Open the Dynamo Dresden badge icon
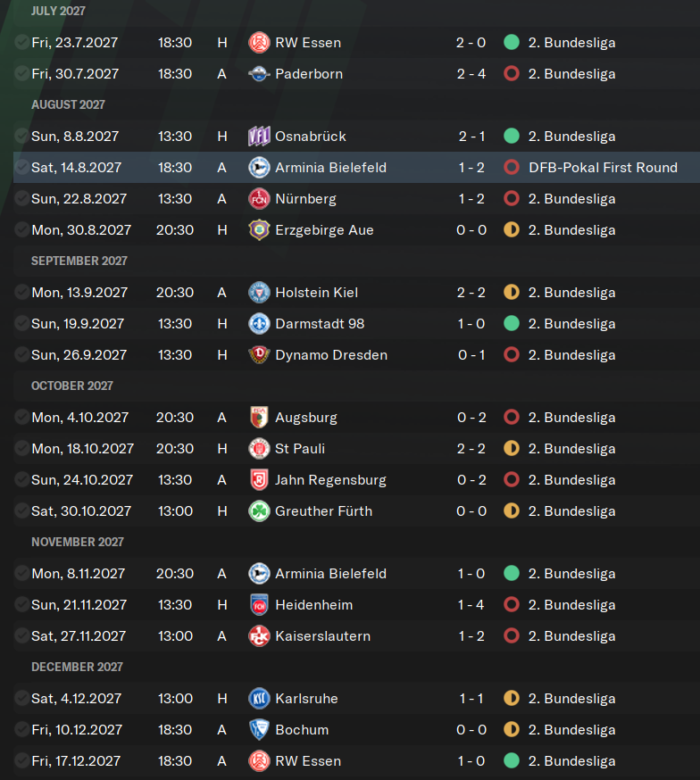Viewport: 700px width, 780px height. [259, 355]
